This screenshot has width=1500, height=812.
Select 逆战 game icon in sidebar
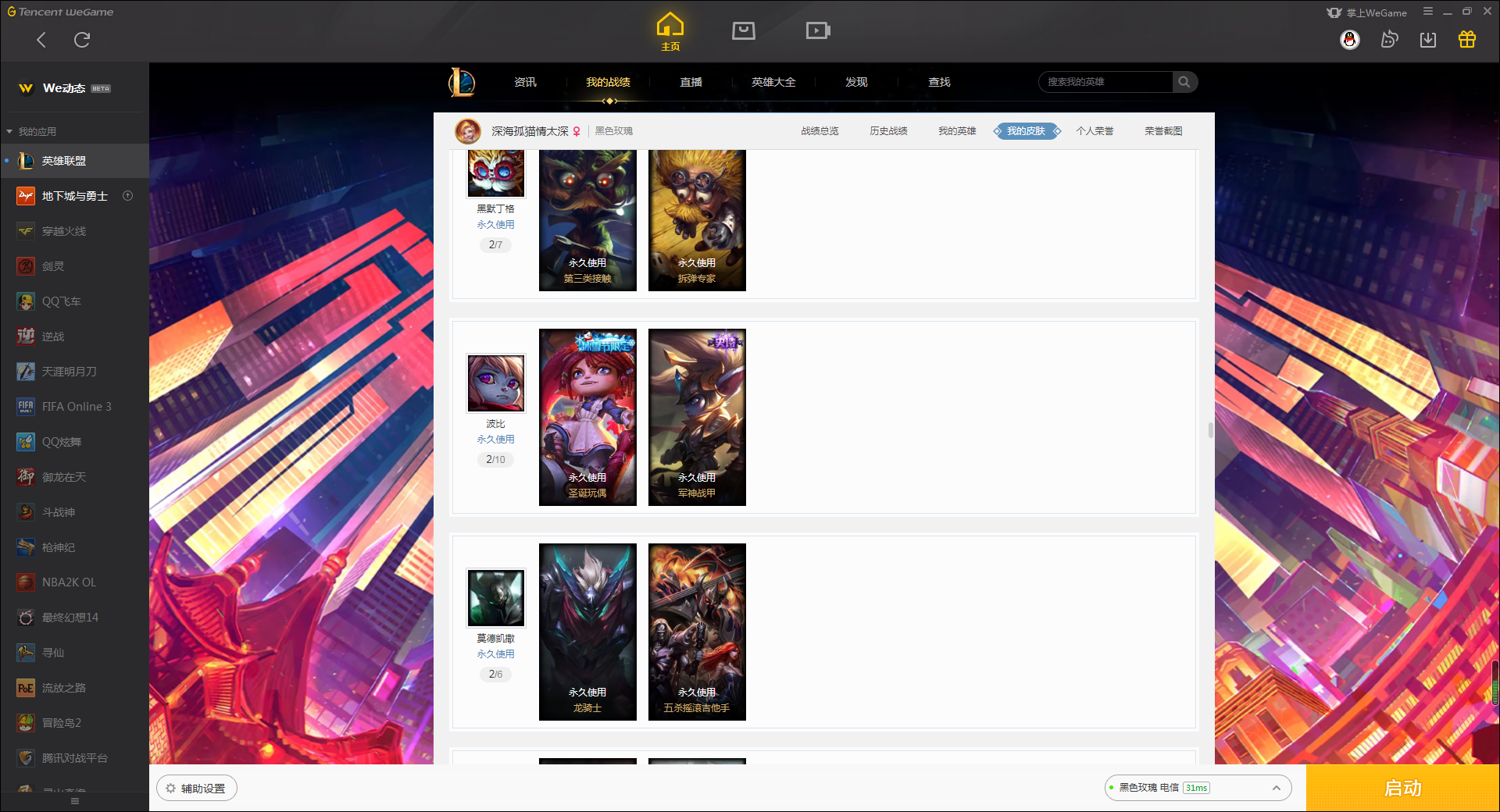tap(26, 337)
